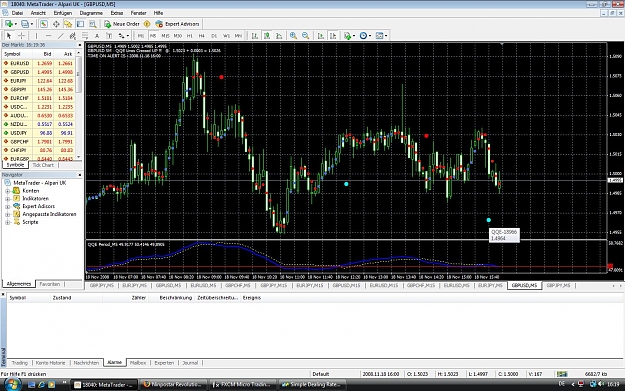Toggle chart auto scroll
Viewport: 625px width, 391px height.
(320, 36)
